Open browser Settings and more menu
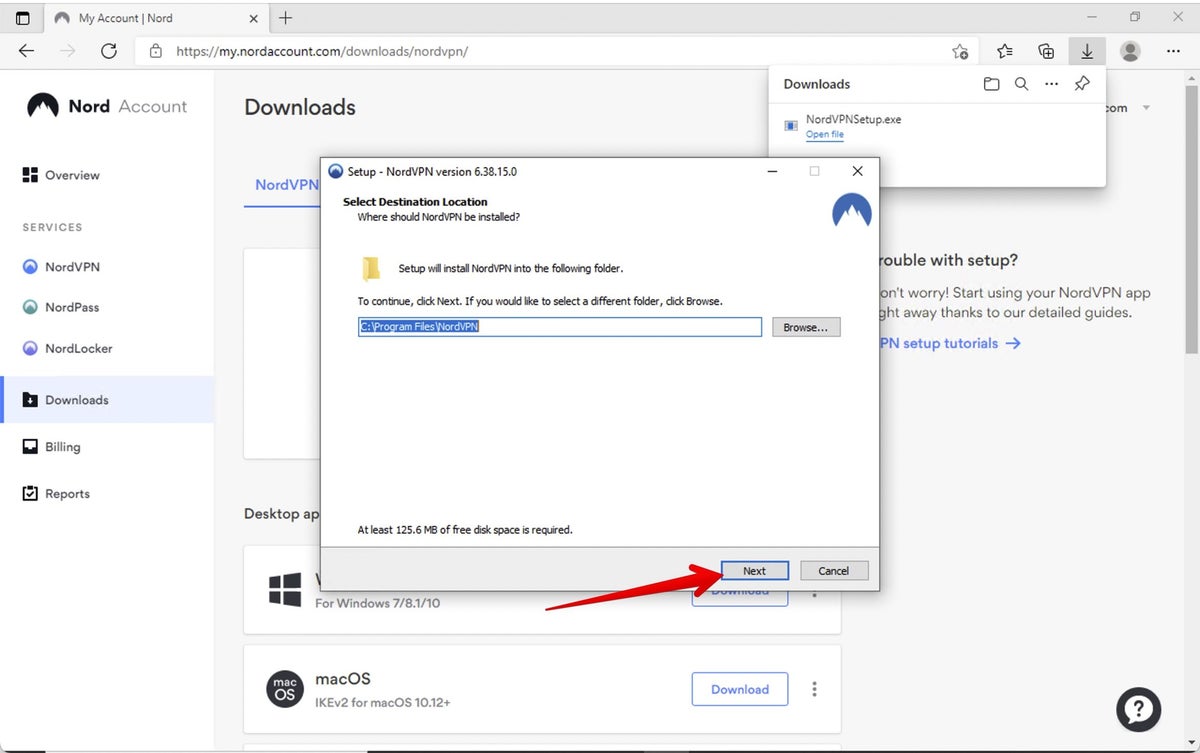The image size is (1200, 753). point(1171,51)
